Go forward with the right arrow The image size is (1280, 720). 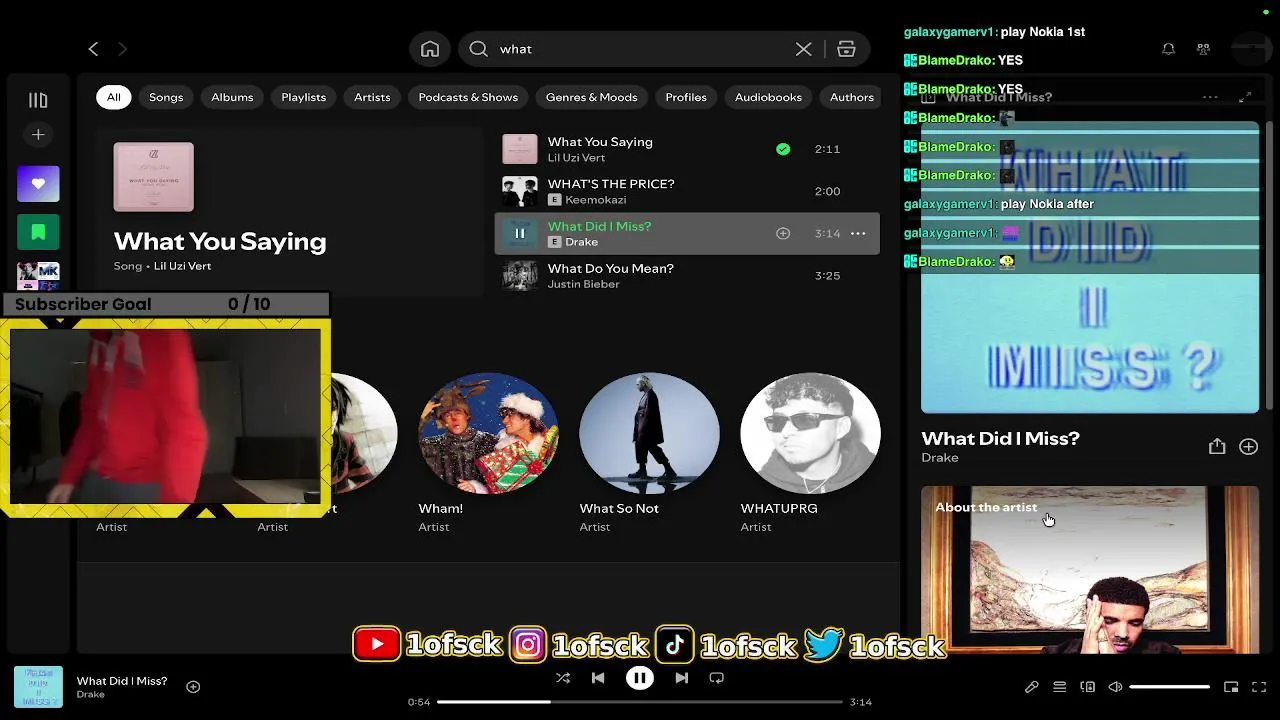[x=122, y=49]
